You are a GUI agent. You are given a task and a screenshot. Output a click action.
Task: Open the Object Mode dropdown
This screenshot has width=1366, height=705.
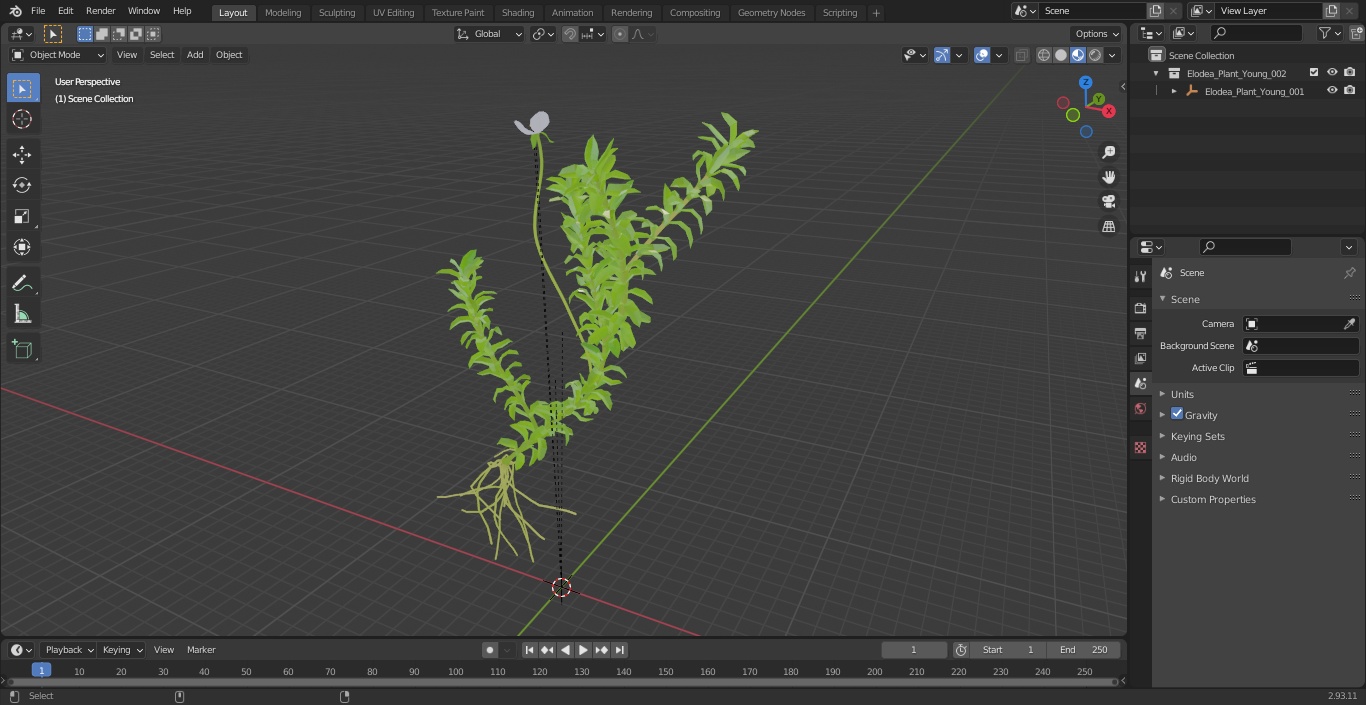(x=58, y=55)
